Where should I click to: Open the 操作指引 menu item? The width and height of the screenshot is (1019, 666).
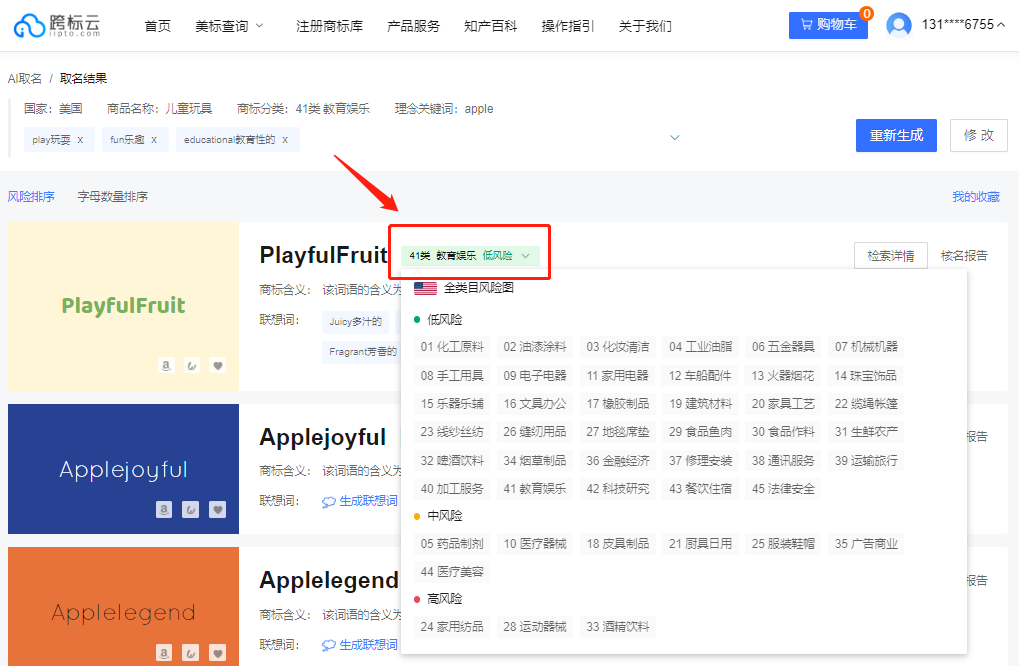point(565,26)
